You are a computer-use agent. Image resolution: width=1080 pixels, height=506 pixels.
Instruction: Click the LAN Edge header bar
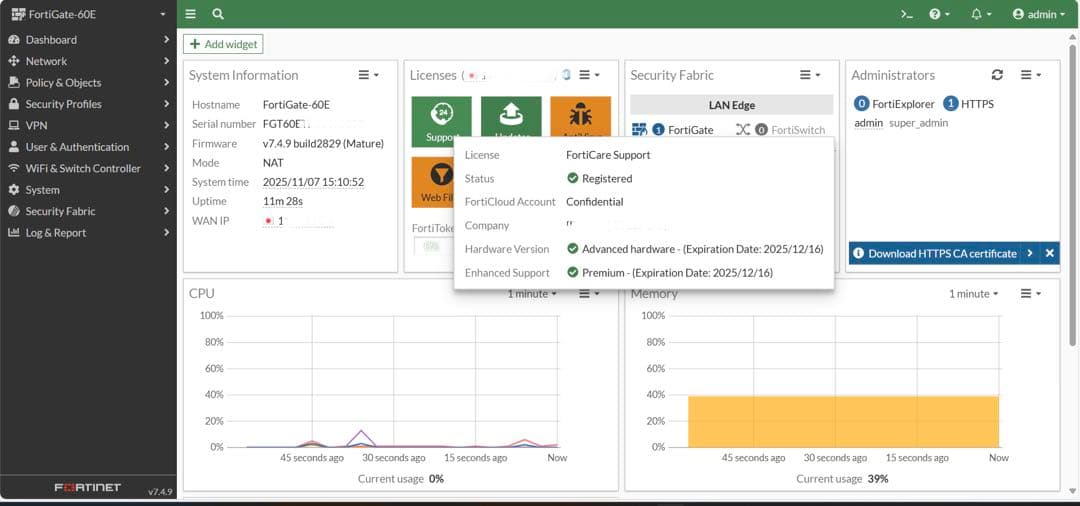[x=731, y=105]
